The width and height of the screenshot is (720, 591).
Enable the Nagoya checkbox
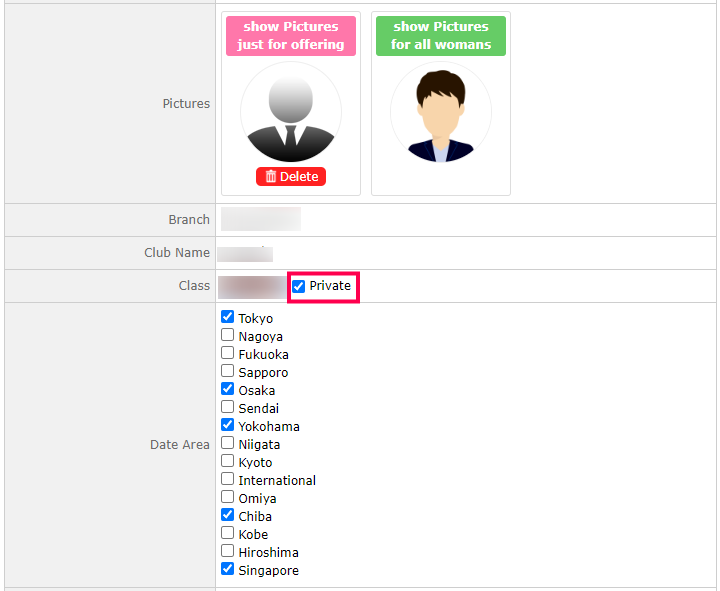tap(228, 335)
